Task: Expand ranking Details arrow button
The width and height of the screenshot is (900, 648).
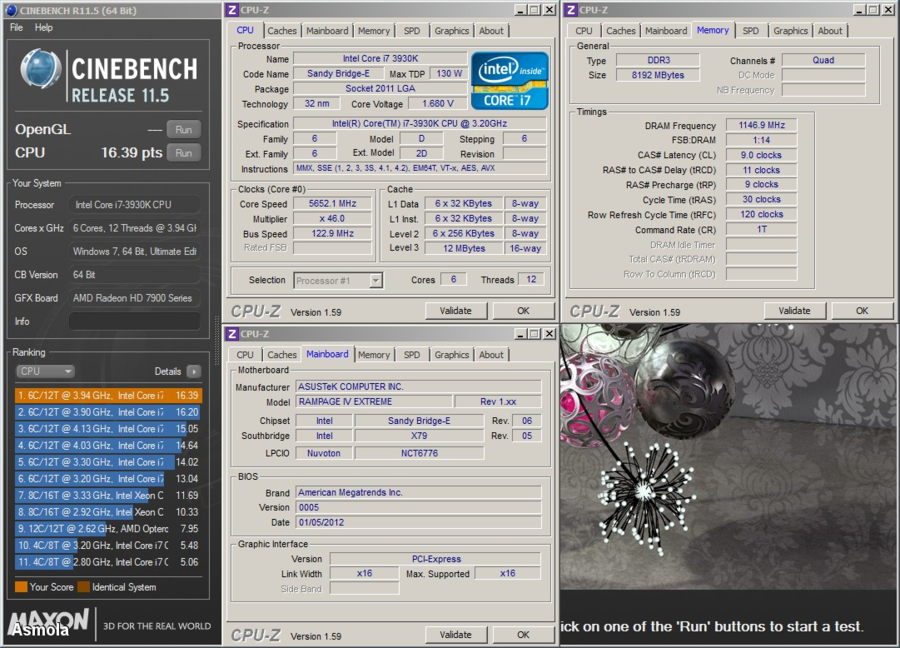Action: tap(194, 371)
